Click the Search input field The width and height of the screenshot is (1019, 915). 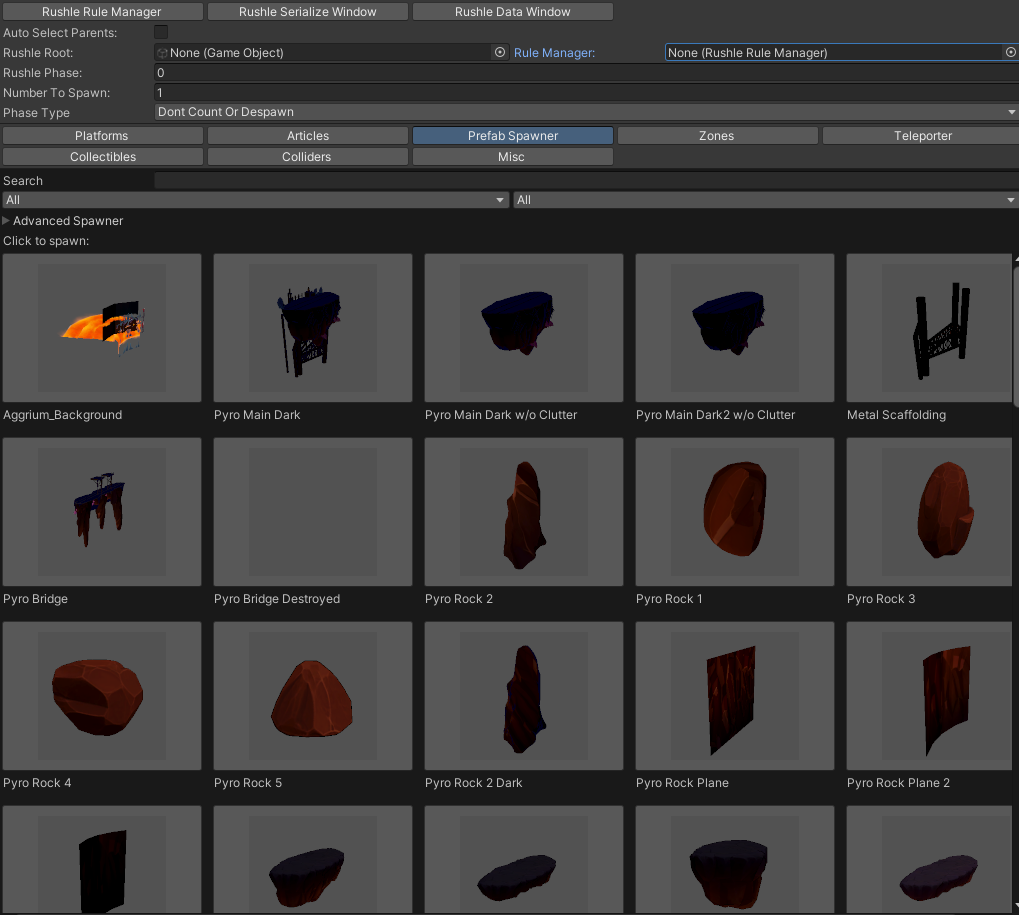586,181
